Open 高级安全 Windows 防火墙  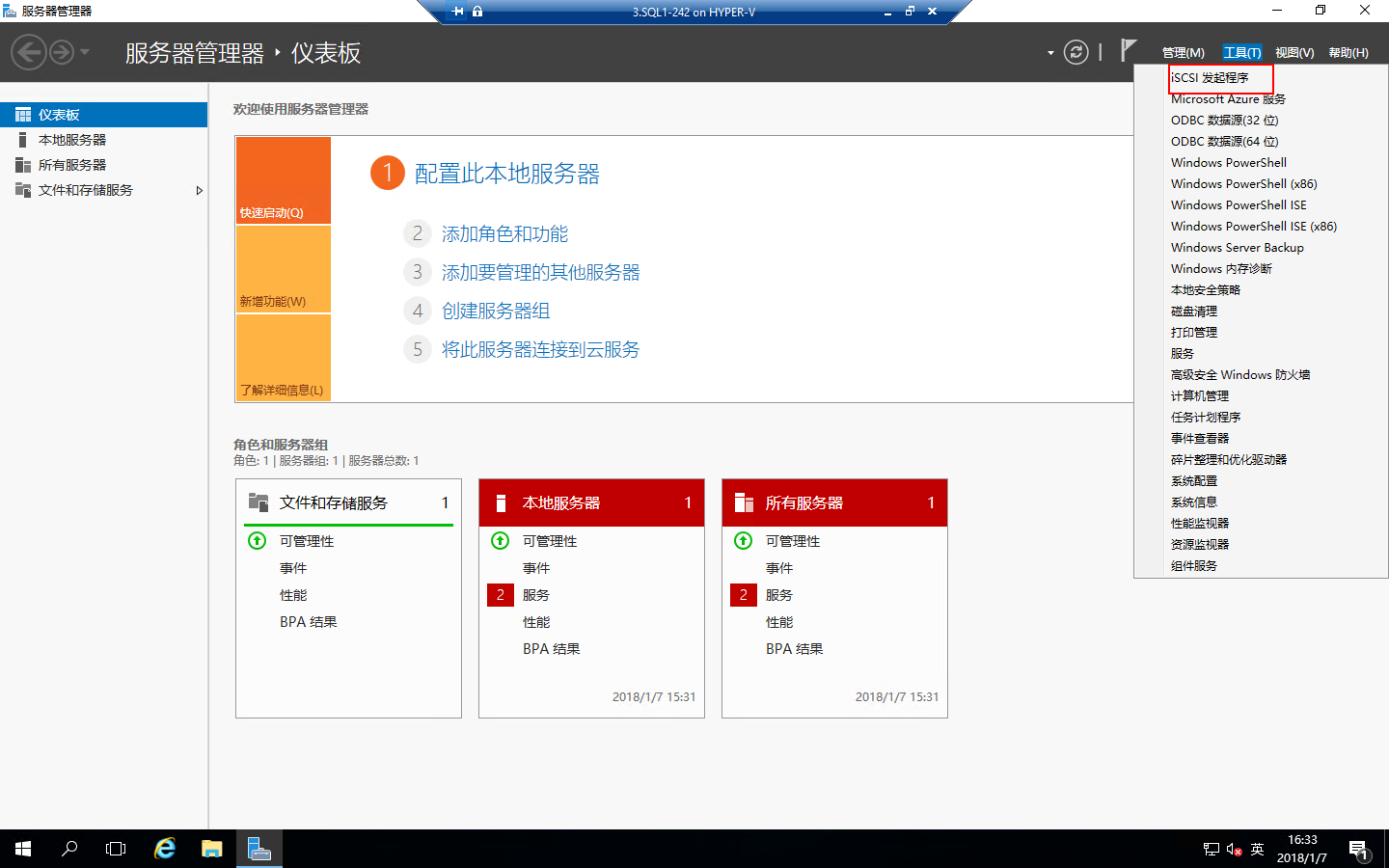pos(1240,375)
